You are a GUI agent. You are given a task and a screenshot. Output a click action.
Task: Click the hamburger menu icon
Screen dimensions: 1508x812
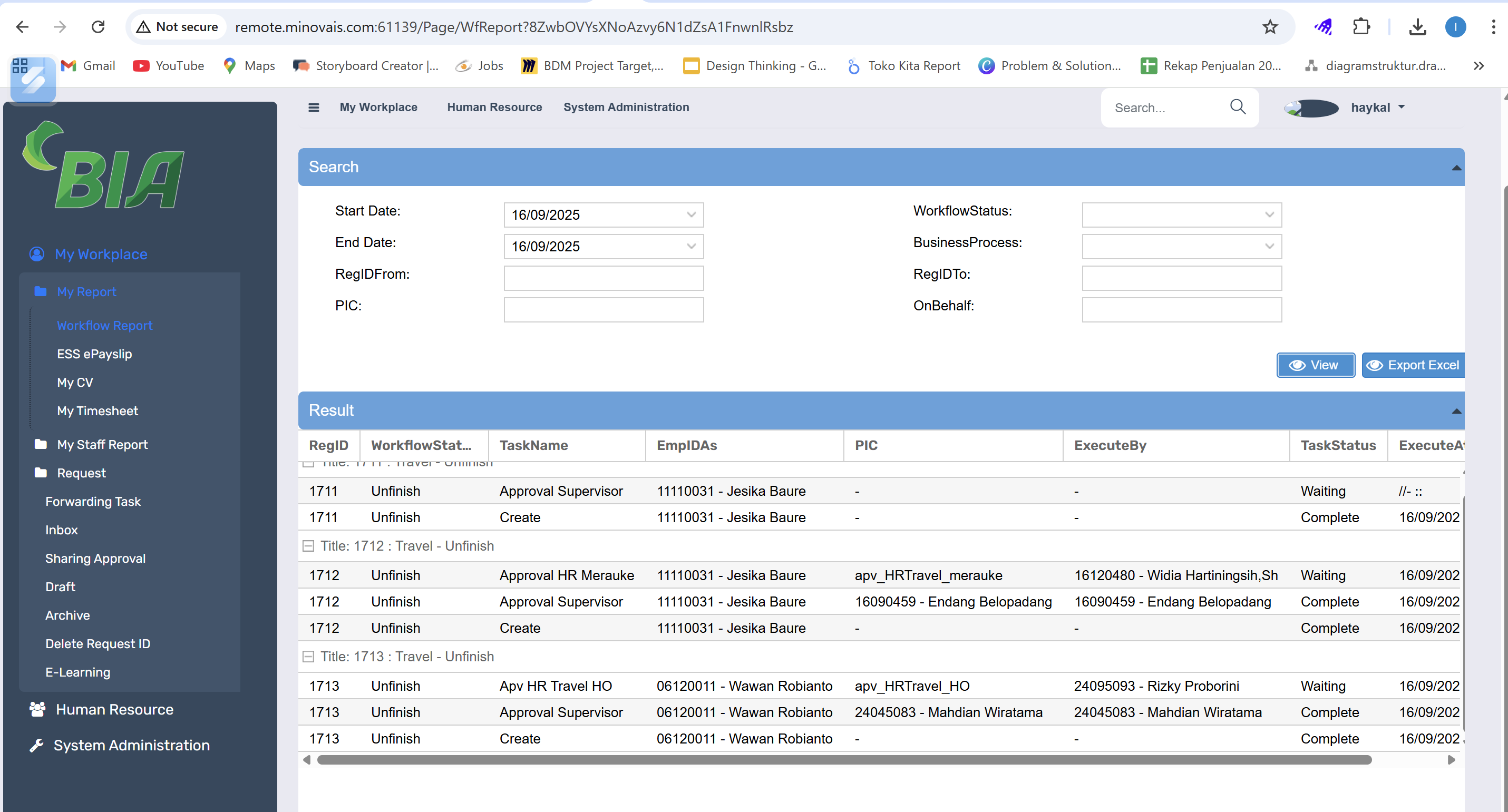tap(314, 107)
